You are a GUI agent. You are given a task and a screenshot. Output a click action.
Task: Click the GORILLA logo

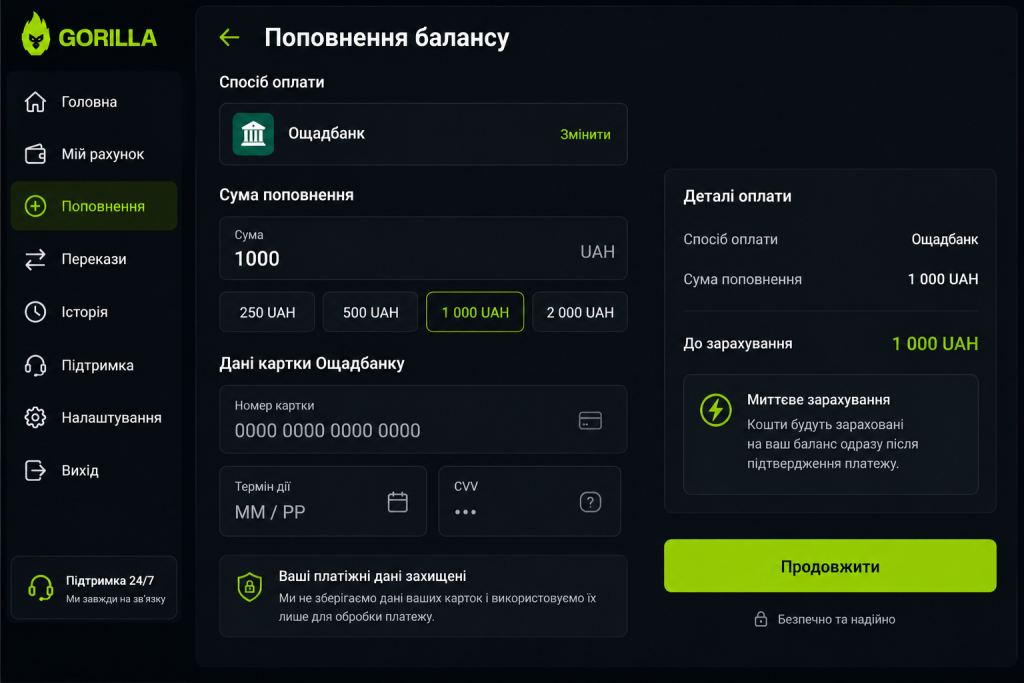(89, 35)
